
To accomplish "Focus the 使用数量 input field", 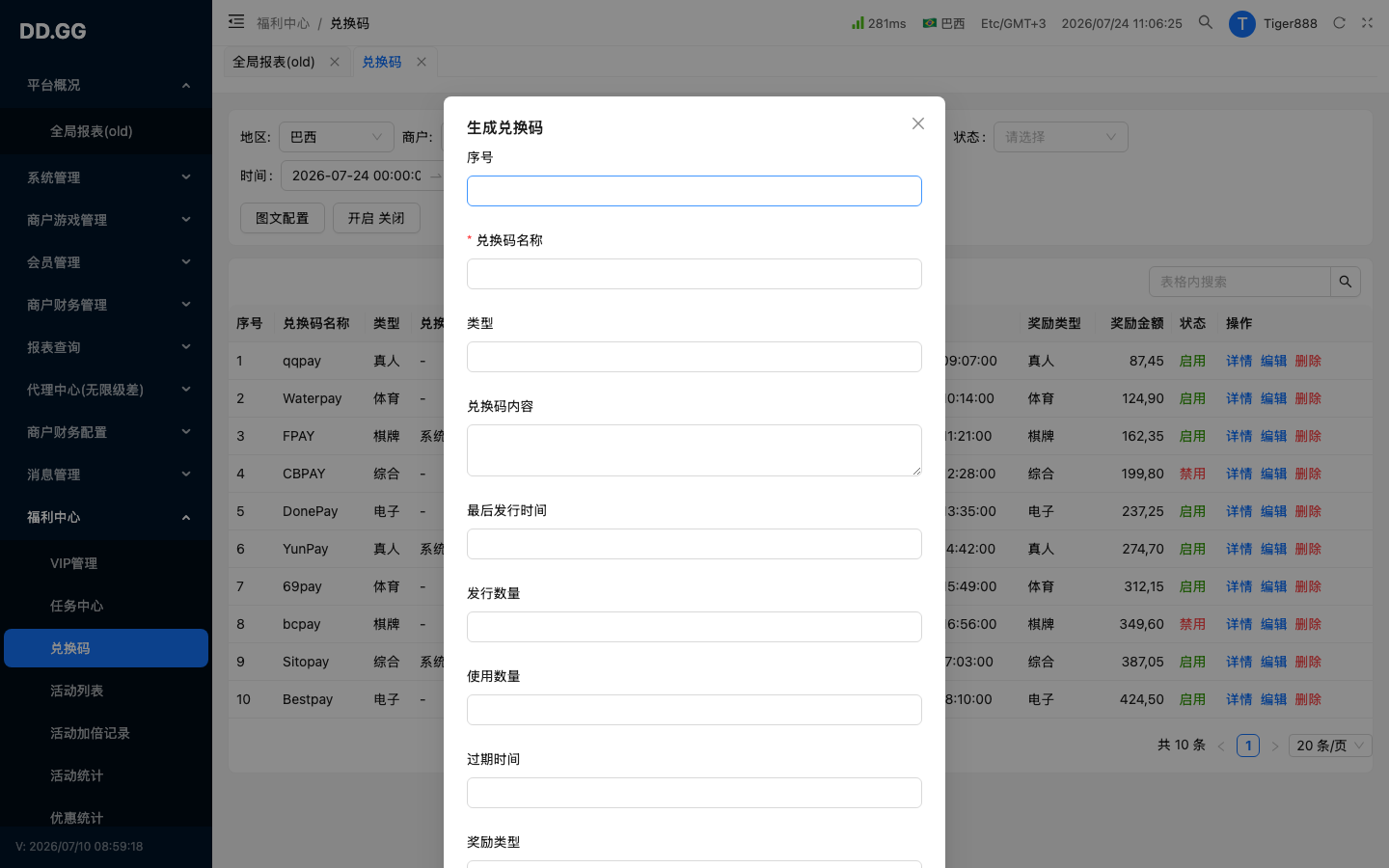I will (x=694, y=710).
